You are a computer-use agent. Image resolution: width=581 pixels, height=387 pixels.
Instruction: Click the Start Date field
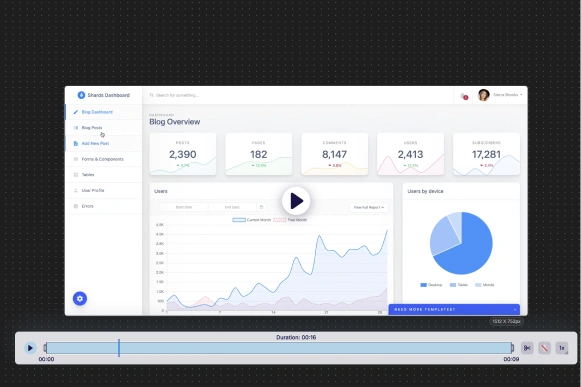pos(184,207)
